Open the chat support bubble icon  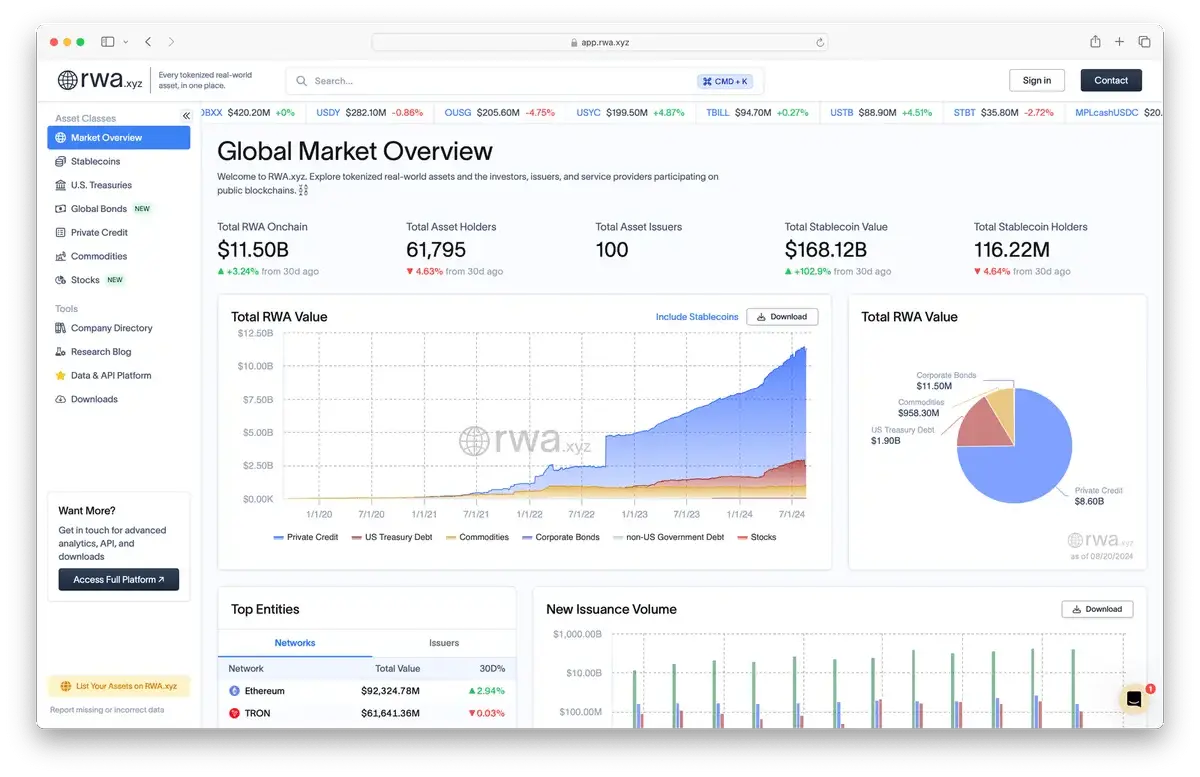(x=1134, y=700)
